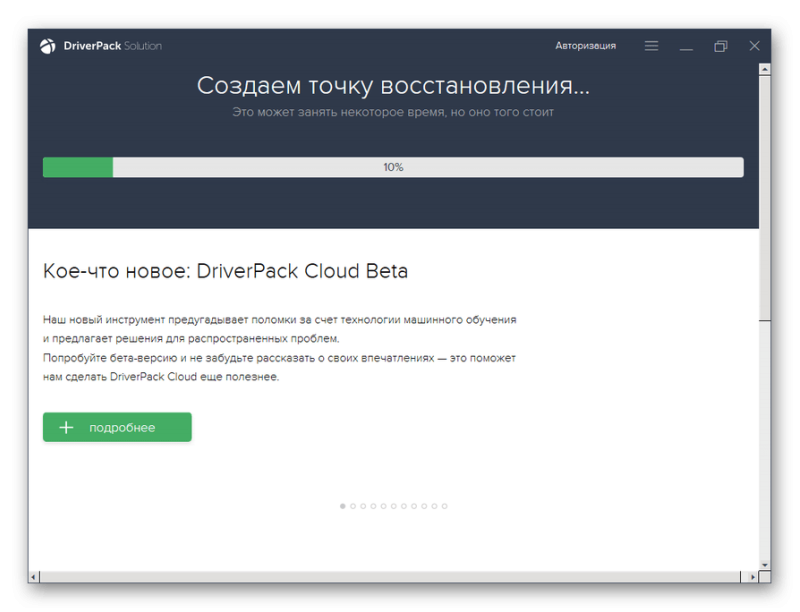Click the DriverPack logo icon
Image resolution: width=800 pixels, height=612 pixels.
point(48,46)
